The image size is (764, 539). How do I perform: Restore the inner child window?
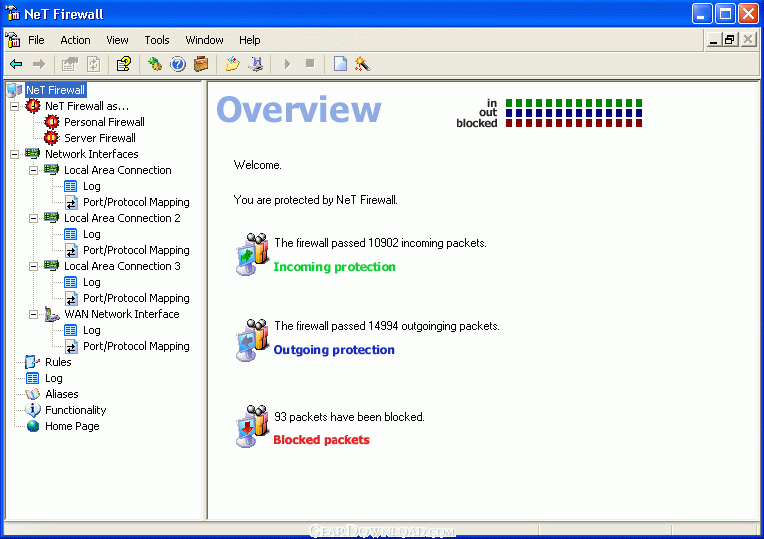pyautogui.click(x=730, y=39)
